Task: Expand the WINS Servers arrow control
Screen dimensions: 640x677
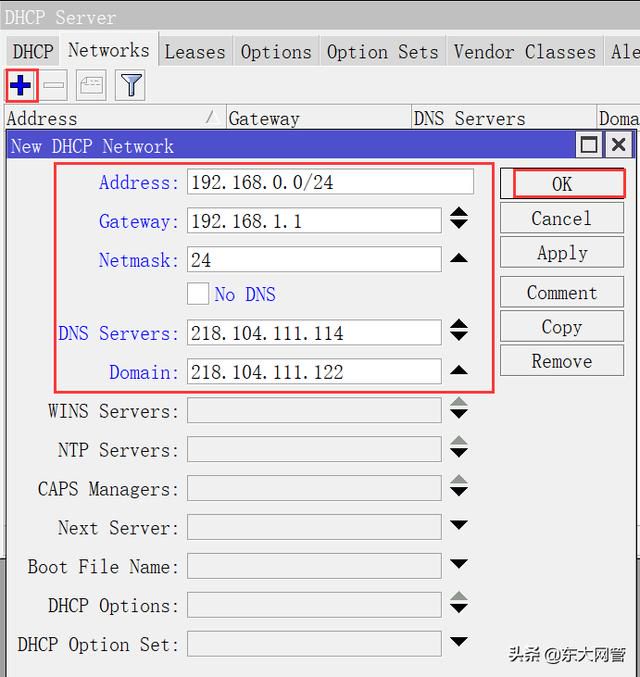Action: click(x=459, y=408)
